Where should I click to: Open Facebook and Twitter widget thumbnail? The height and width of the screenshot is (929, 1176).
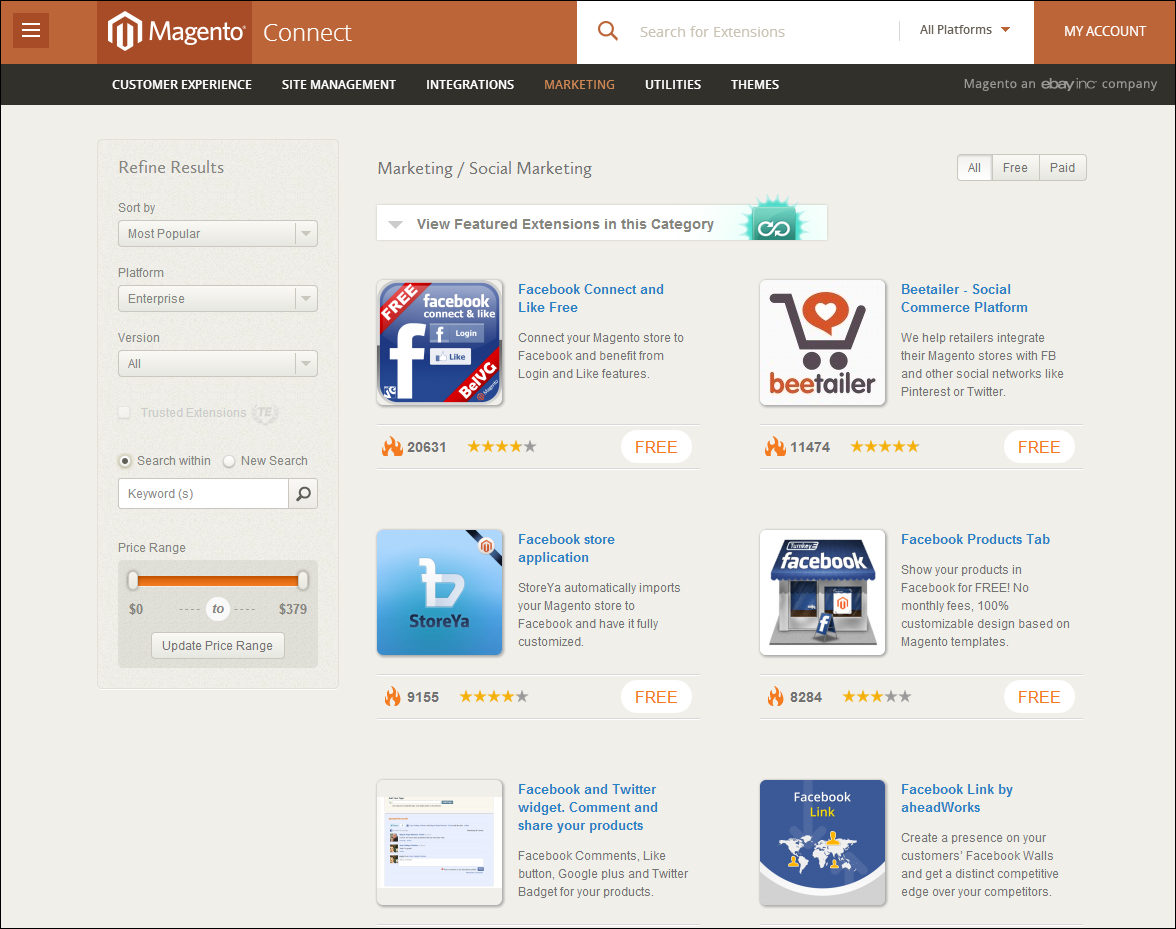pos(440,843)
